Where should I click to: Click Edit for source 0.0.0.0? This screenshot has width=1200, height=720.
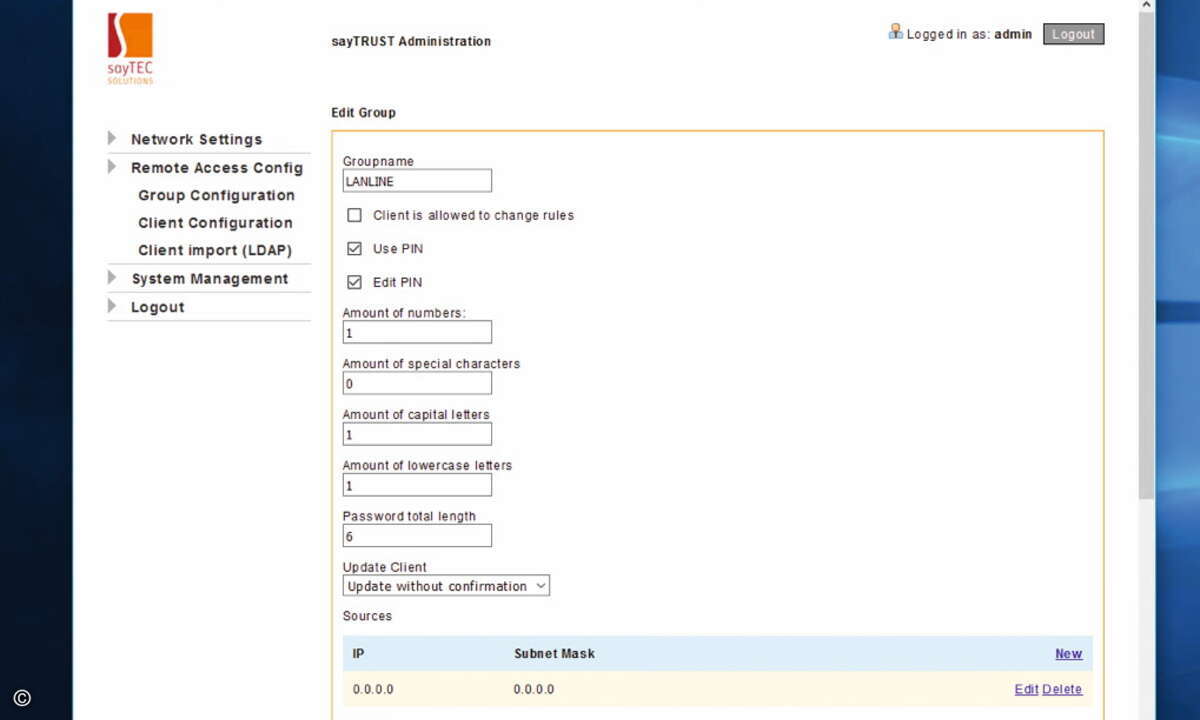pyautogui.click(x=1026, y=689)
